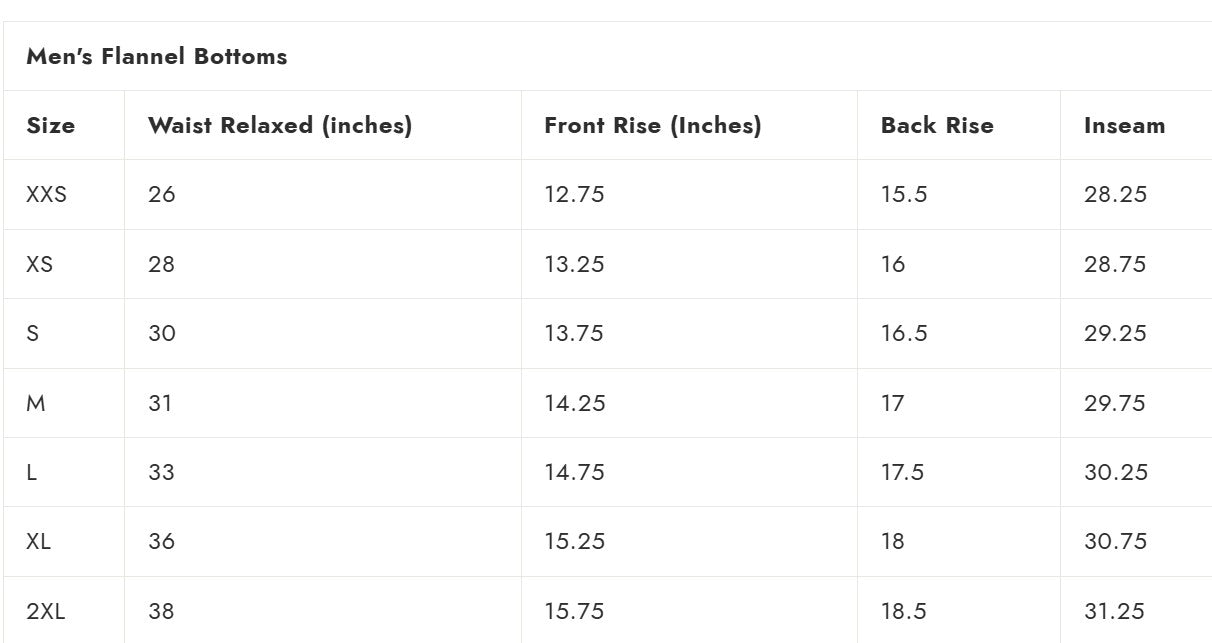
Task: Click the Inseam column header
Action: pos(1124,126)
